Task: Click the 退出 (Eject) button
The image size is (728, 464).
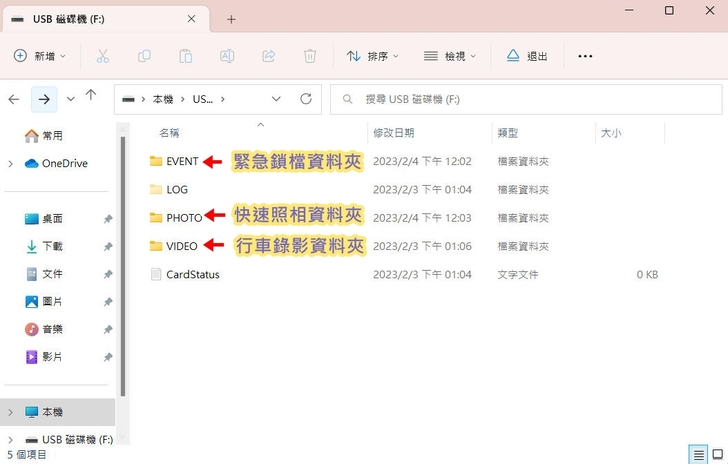Action: point(527,56)
